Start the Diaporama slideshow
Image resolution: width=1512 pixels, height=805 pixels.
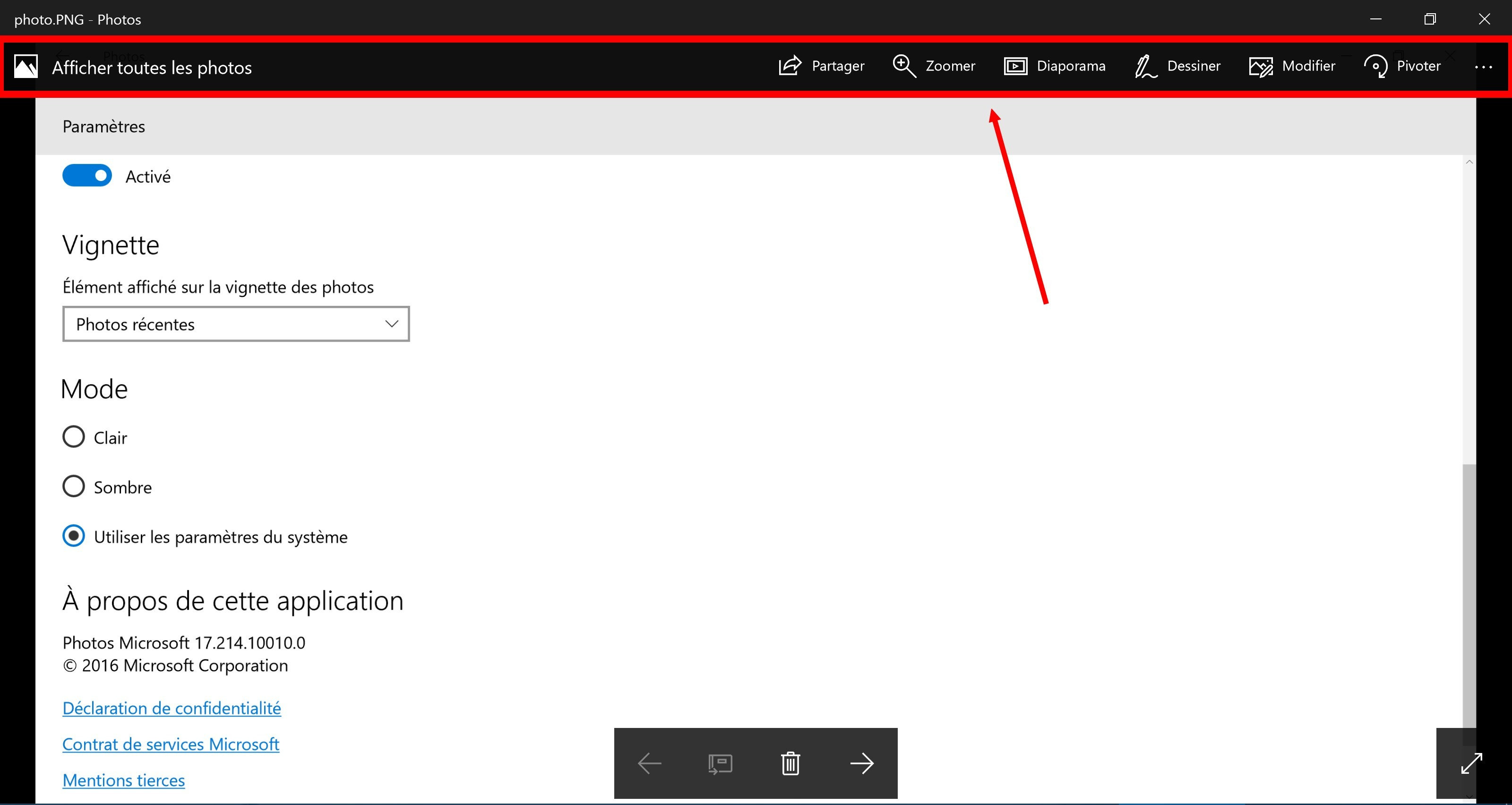(1054, 66)
